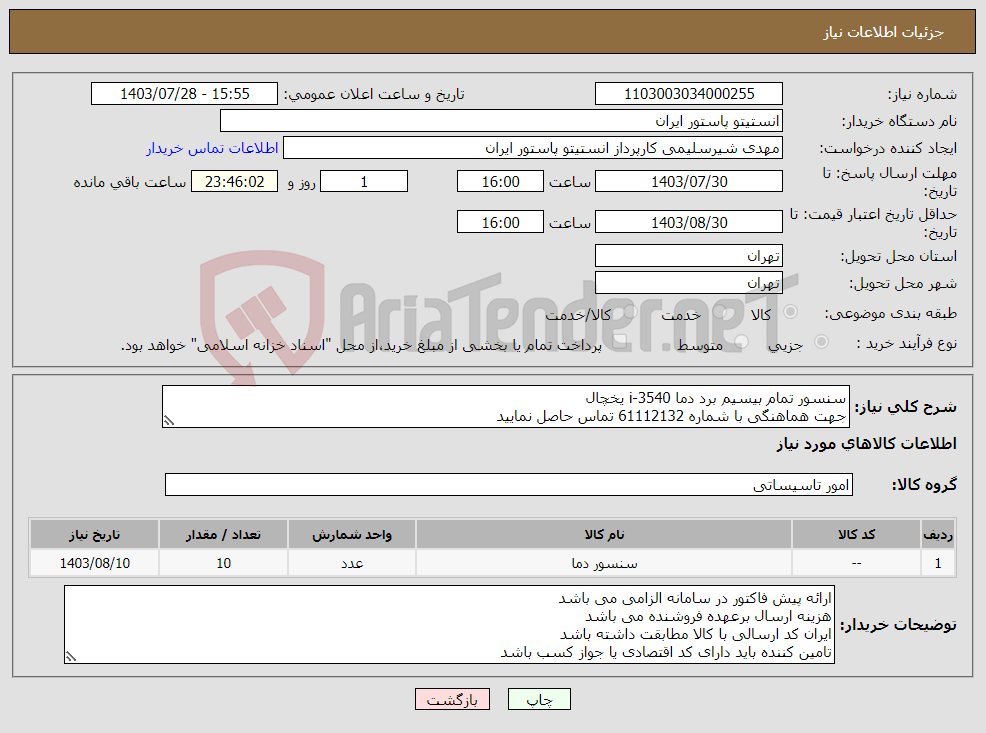
Task: Click the ردیف column header
Action: click(938, 534)
